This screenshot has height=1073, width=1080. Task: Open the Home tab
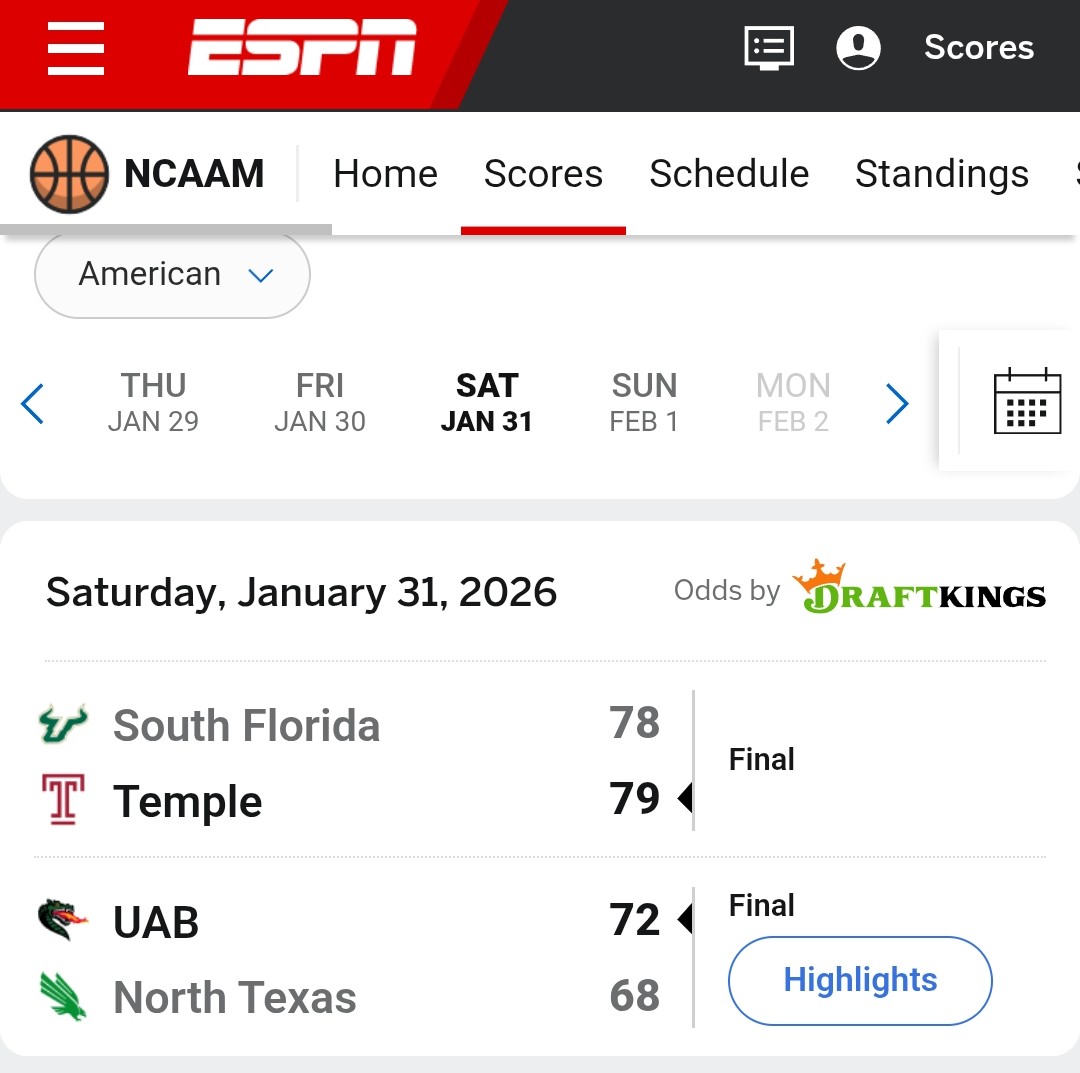pos(385,174)
